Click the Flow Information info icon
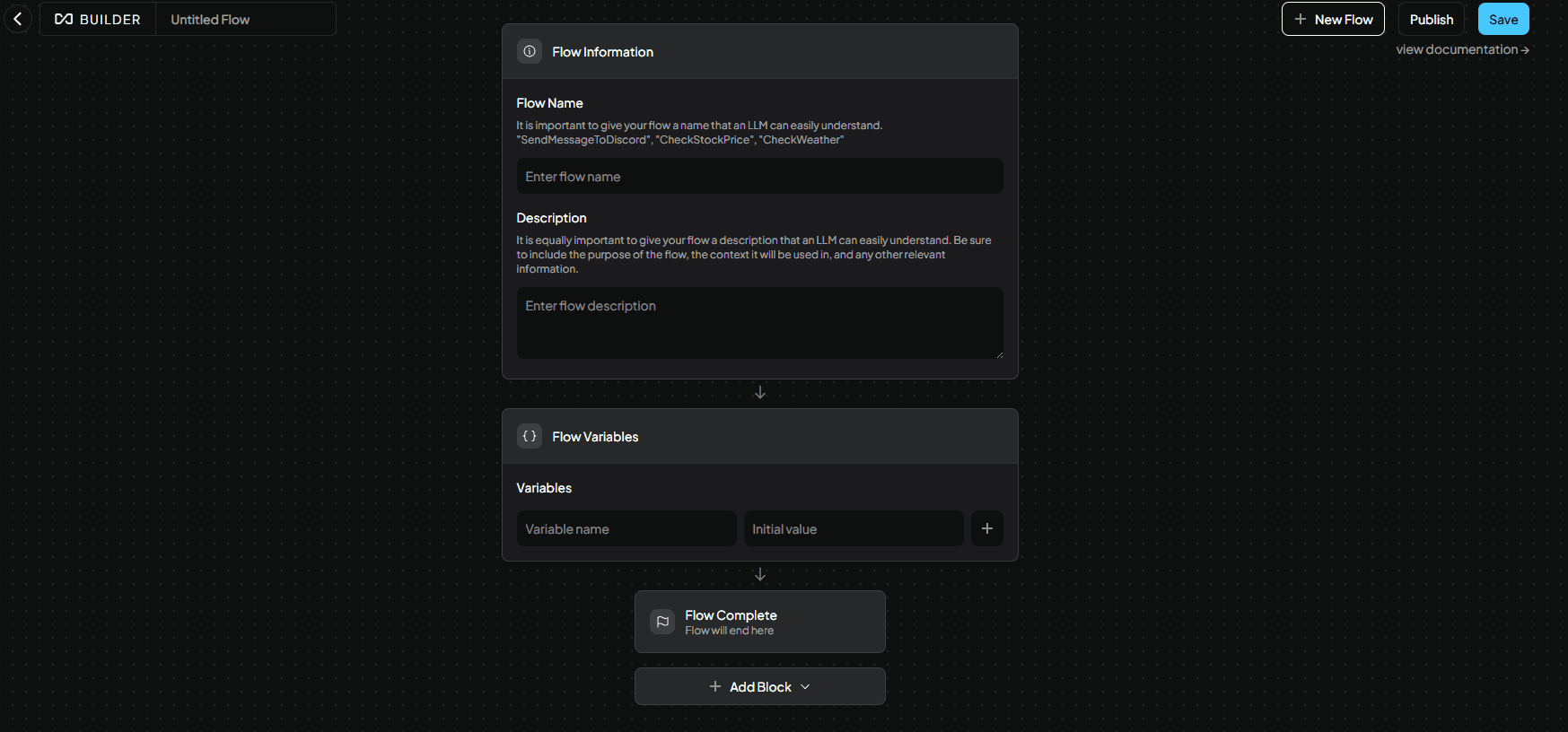 530,51
